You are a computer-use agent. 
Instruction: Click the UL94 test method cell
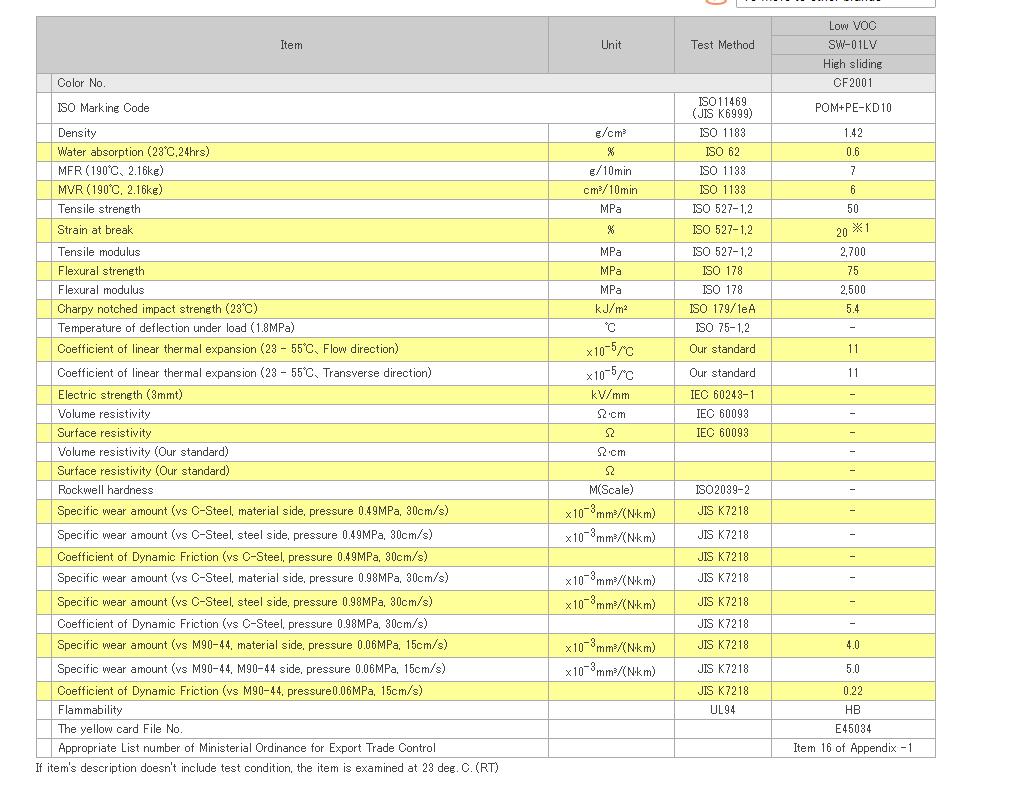pos(722,710)
